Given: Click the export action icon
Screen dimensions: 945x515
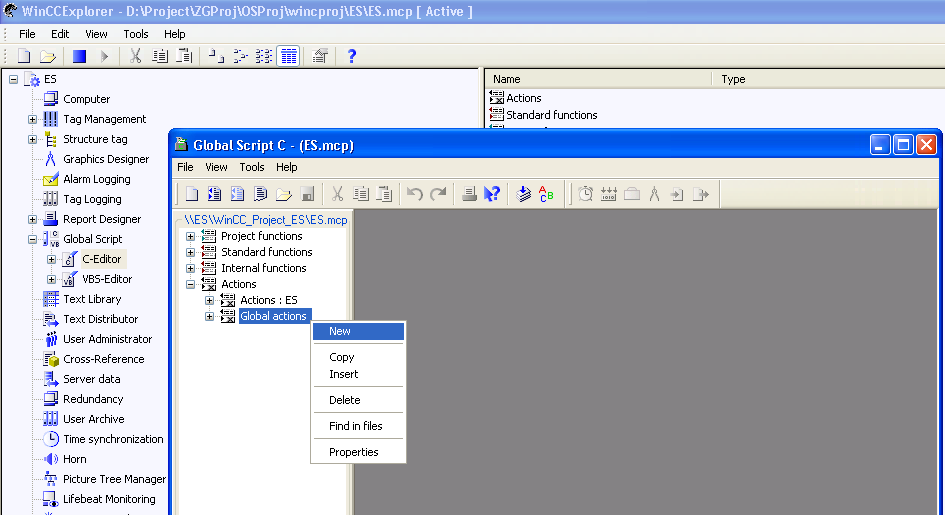Looking at the screenshot, I should (701, 194).
